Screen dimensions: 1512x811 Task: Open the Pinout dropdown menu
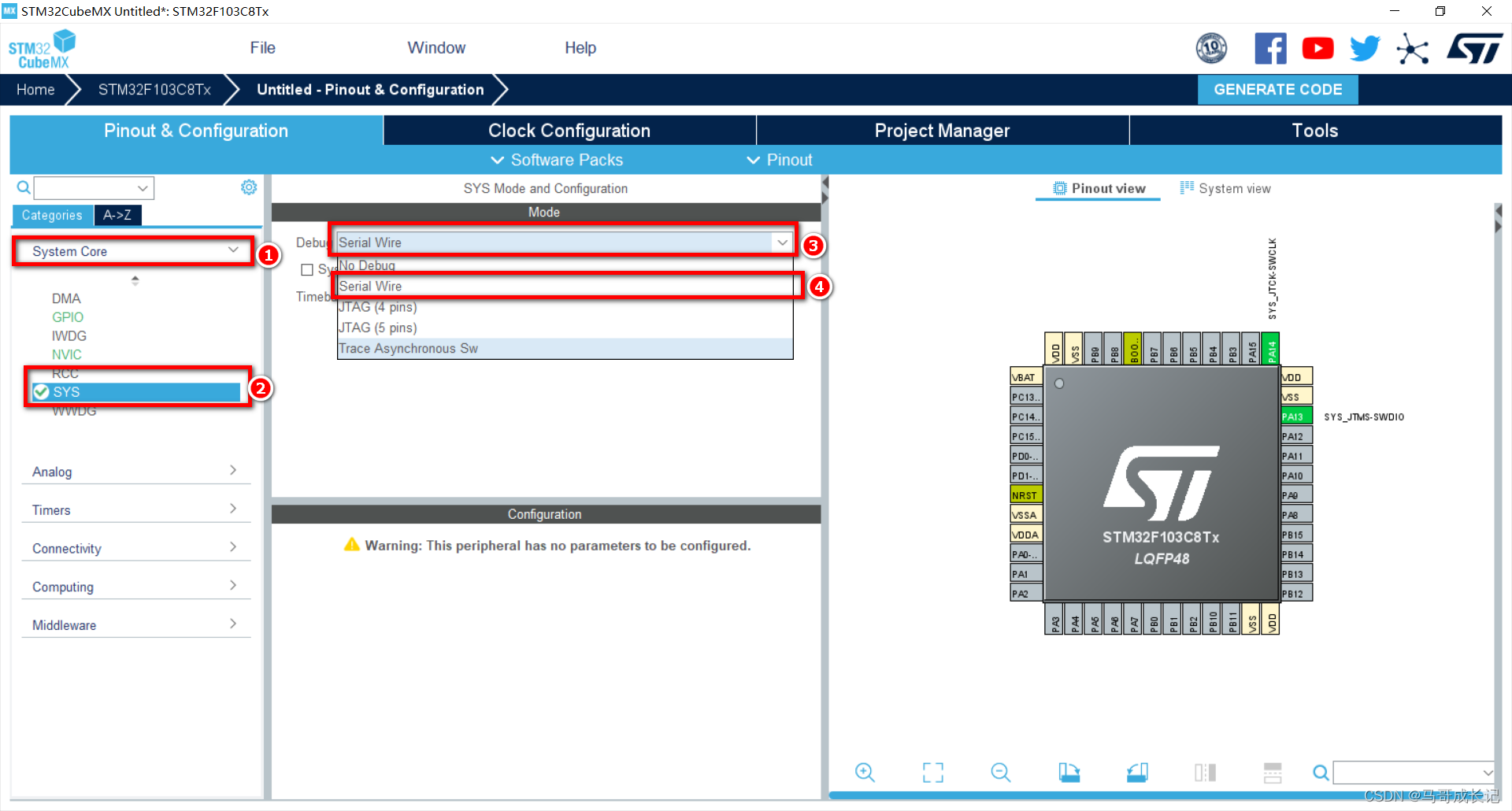780,160
